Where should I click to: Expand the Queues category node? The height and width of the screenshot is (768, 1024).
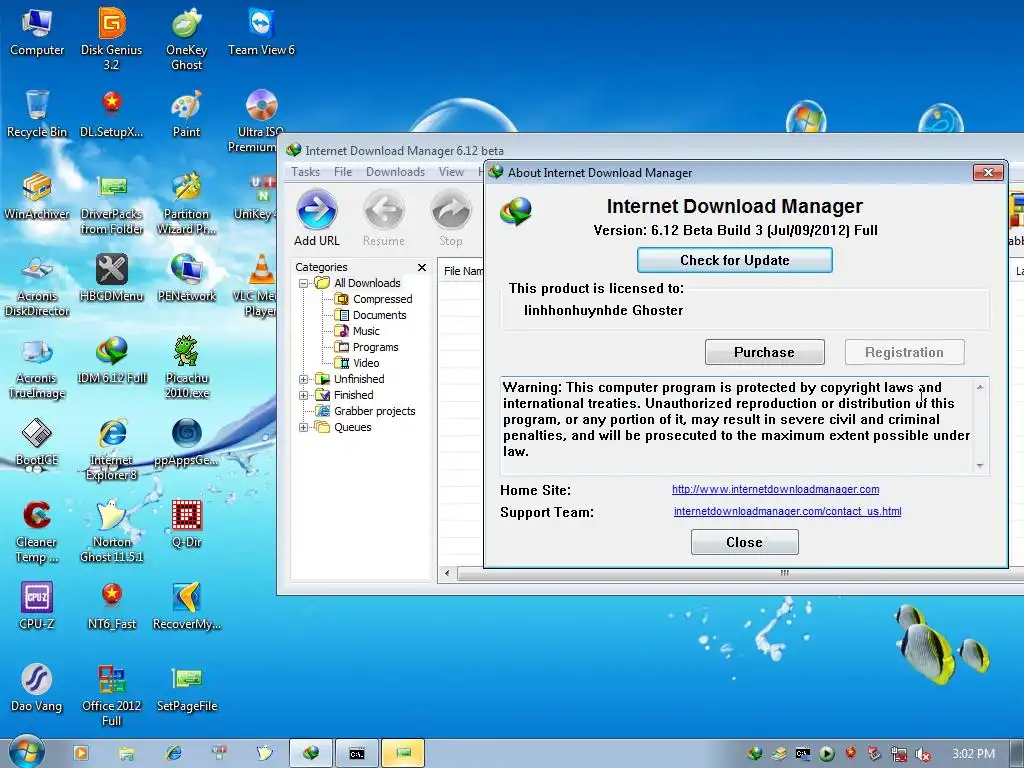pos(303,427)
